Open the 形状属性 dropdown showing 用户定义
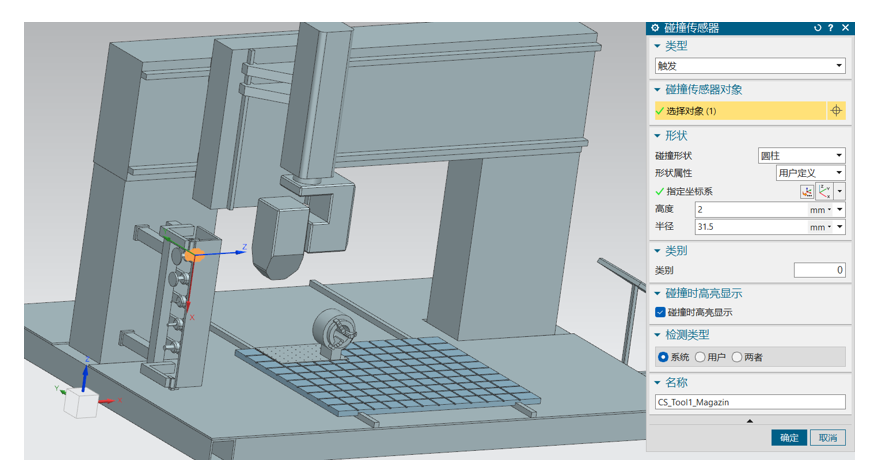This screenshot has width=870, height=476. (x=810, y=173)
